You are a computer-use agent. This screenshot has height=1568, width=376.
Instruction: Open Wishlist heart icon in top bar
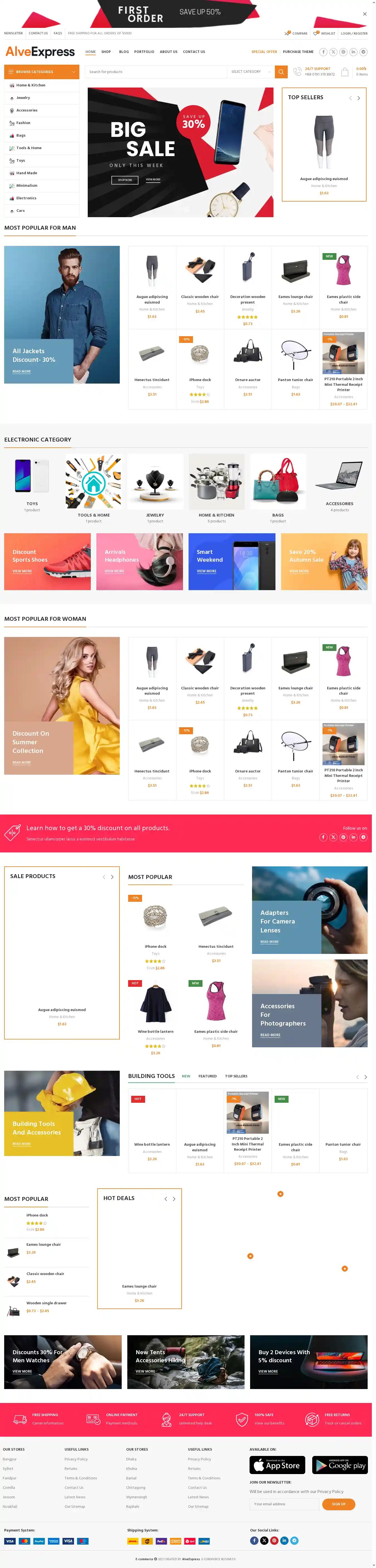[315, 33]
